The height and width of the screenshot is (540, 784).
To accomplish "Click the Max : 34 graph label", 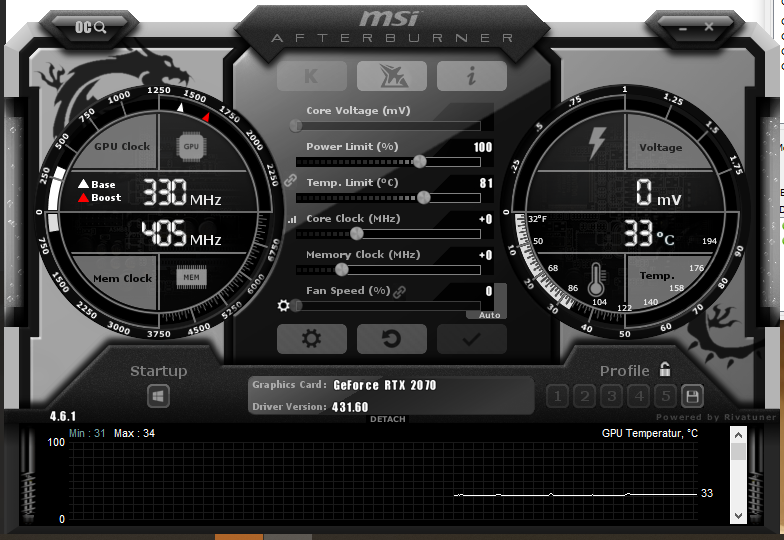I will pos(134,433).
